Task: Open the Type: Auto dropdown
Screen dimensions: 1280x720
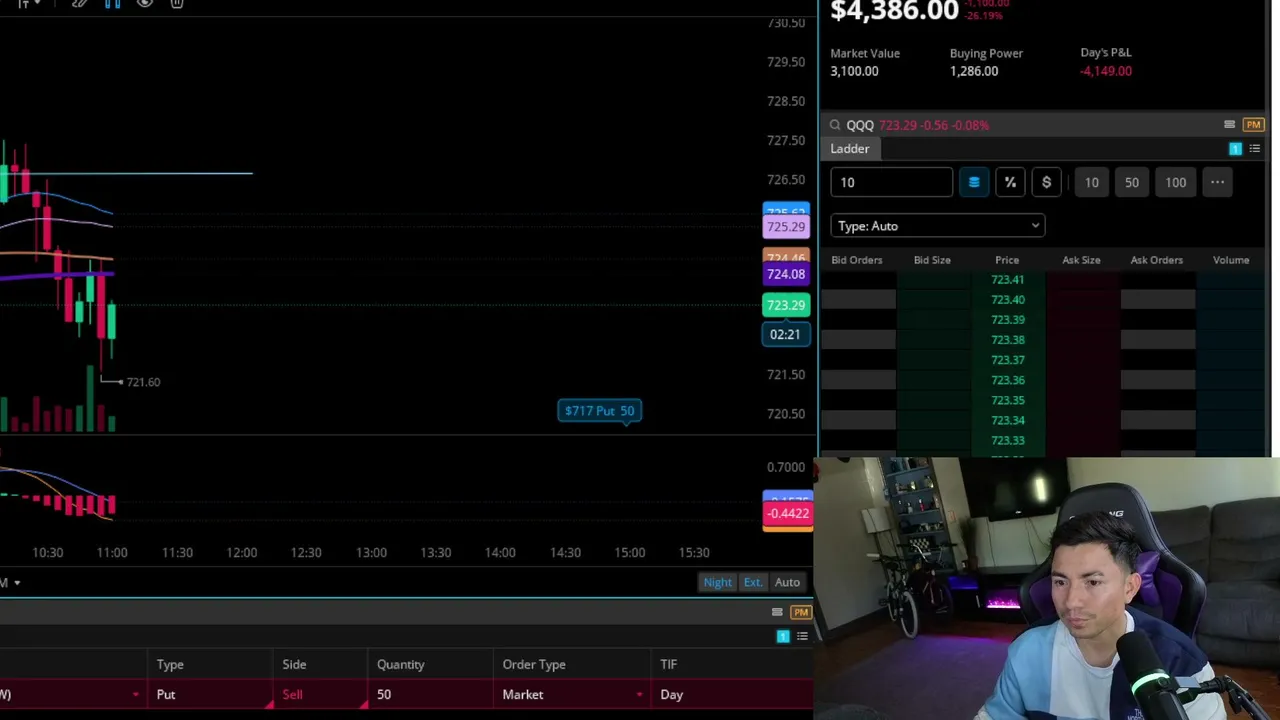Action: pos(937,226)
